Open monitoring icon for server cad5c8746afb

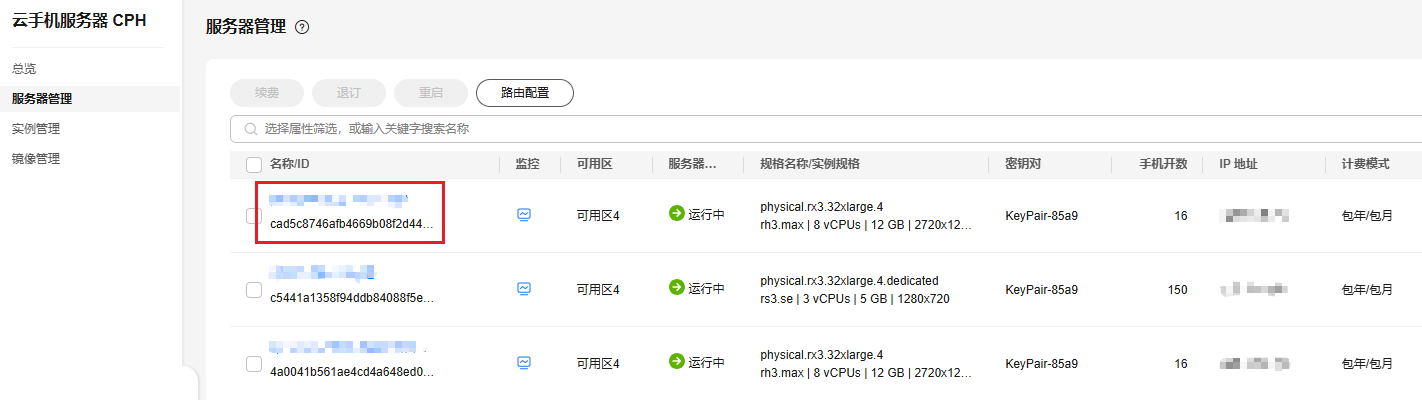[524, 215]
